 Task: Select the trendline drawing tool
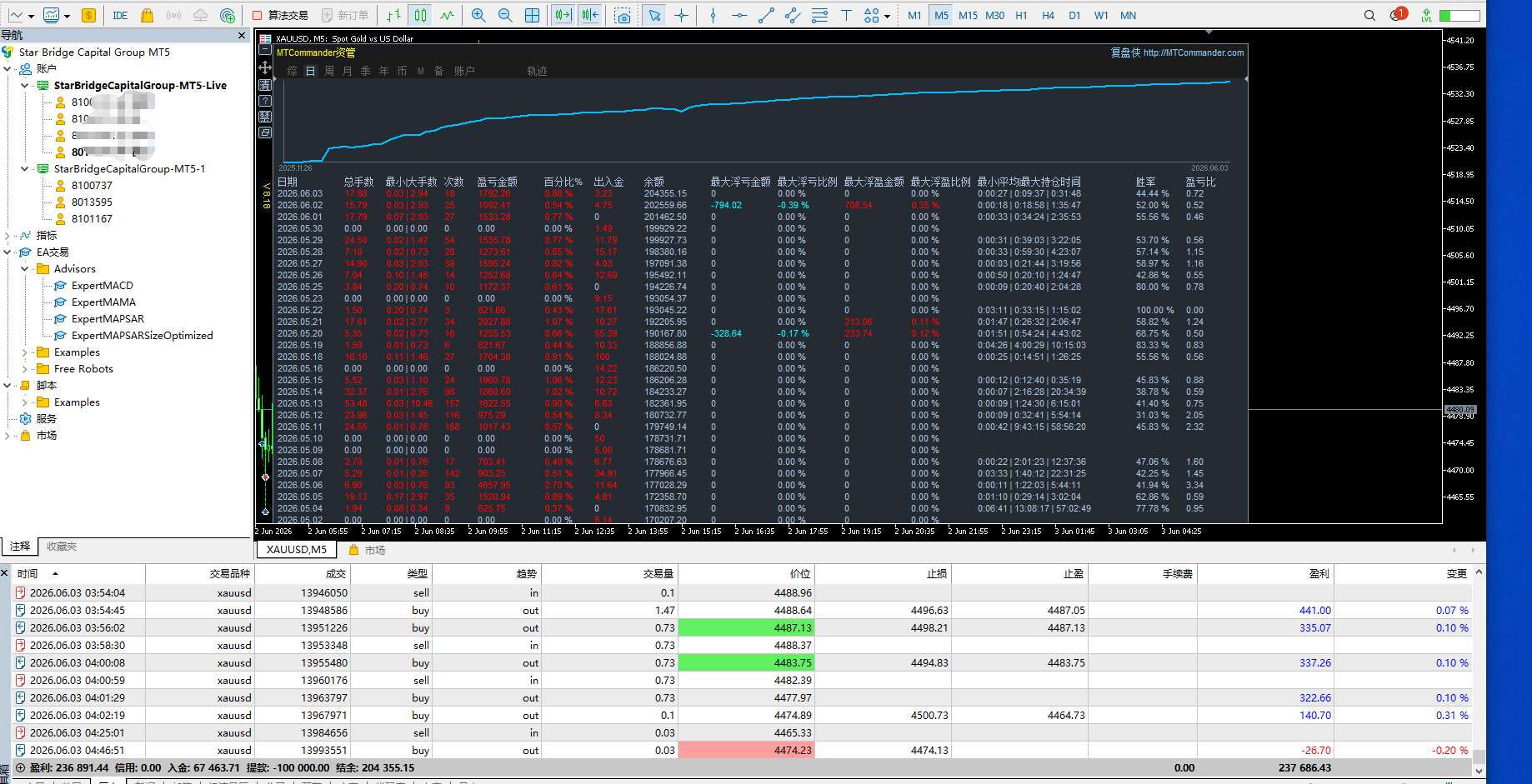click(x=766, y=15)
